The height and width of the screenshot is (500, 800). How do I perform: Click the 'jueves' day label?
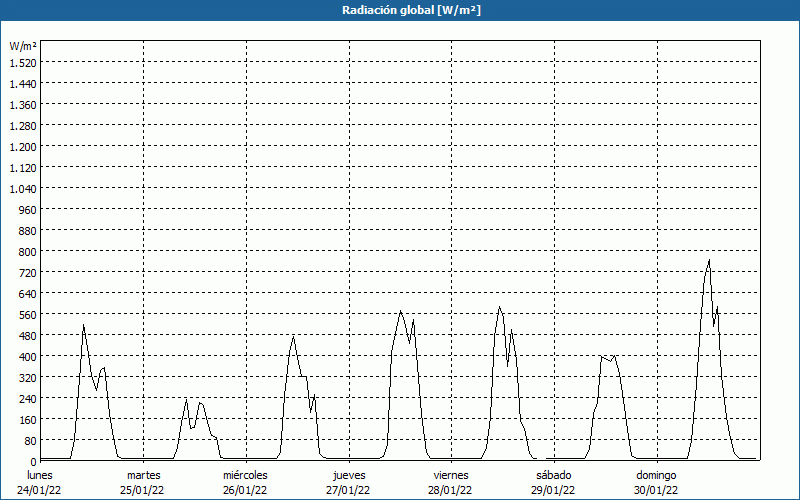tap(349, 475)
